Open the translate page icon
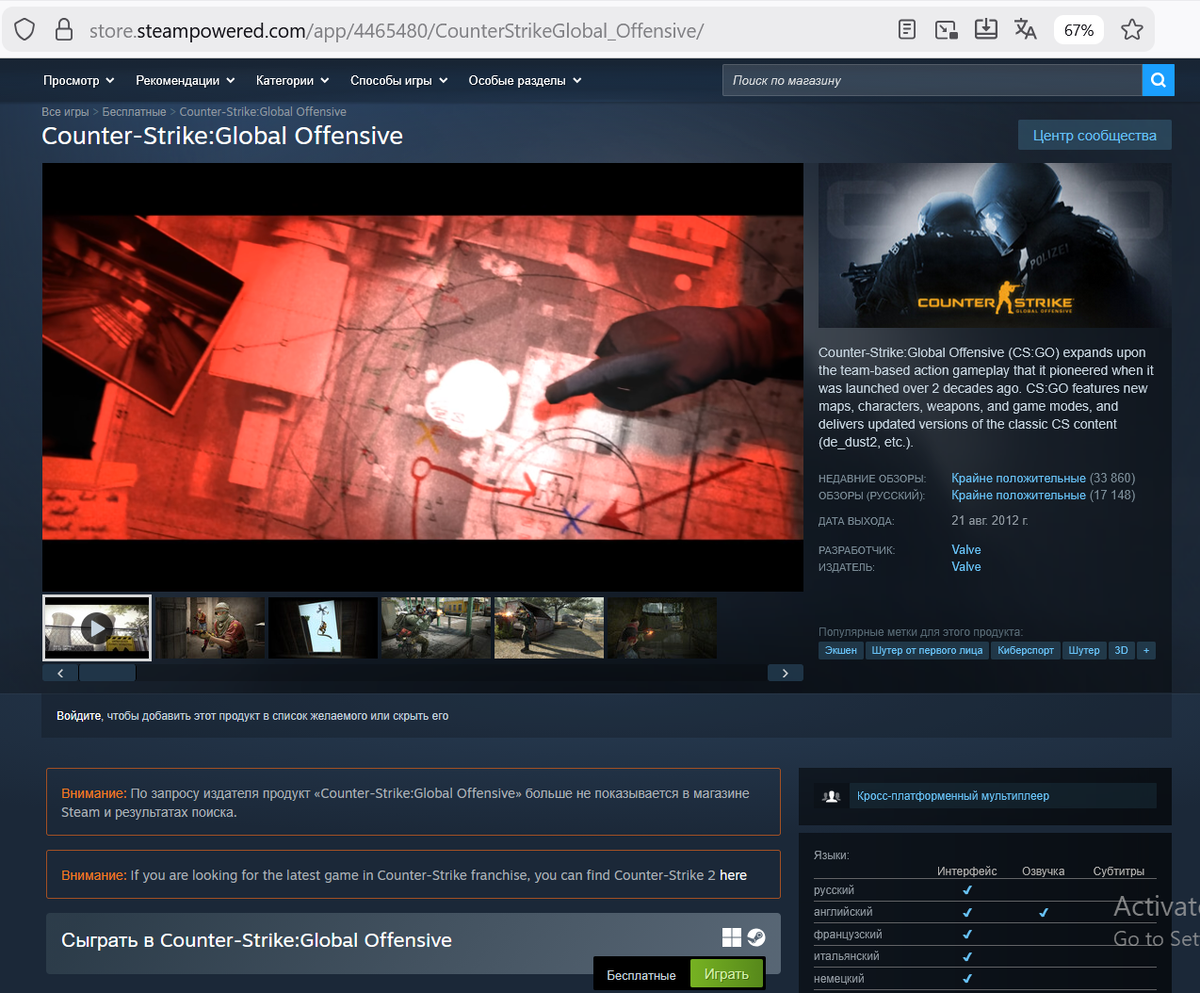The image size is (1200, 993). click(1025, 30)
